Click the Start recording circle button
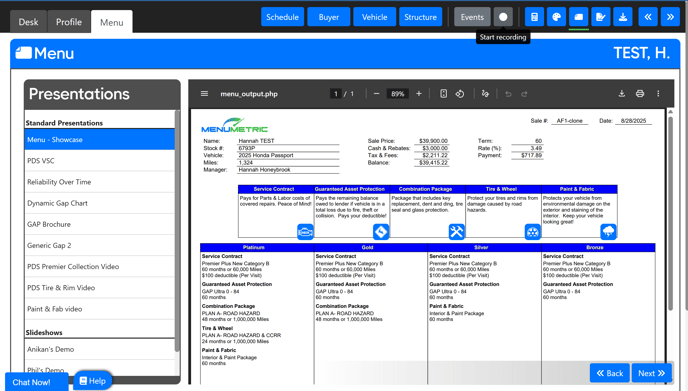 [x=503, y=17]
